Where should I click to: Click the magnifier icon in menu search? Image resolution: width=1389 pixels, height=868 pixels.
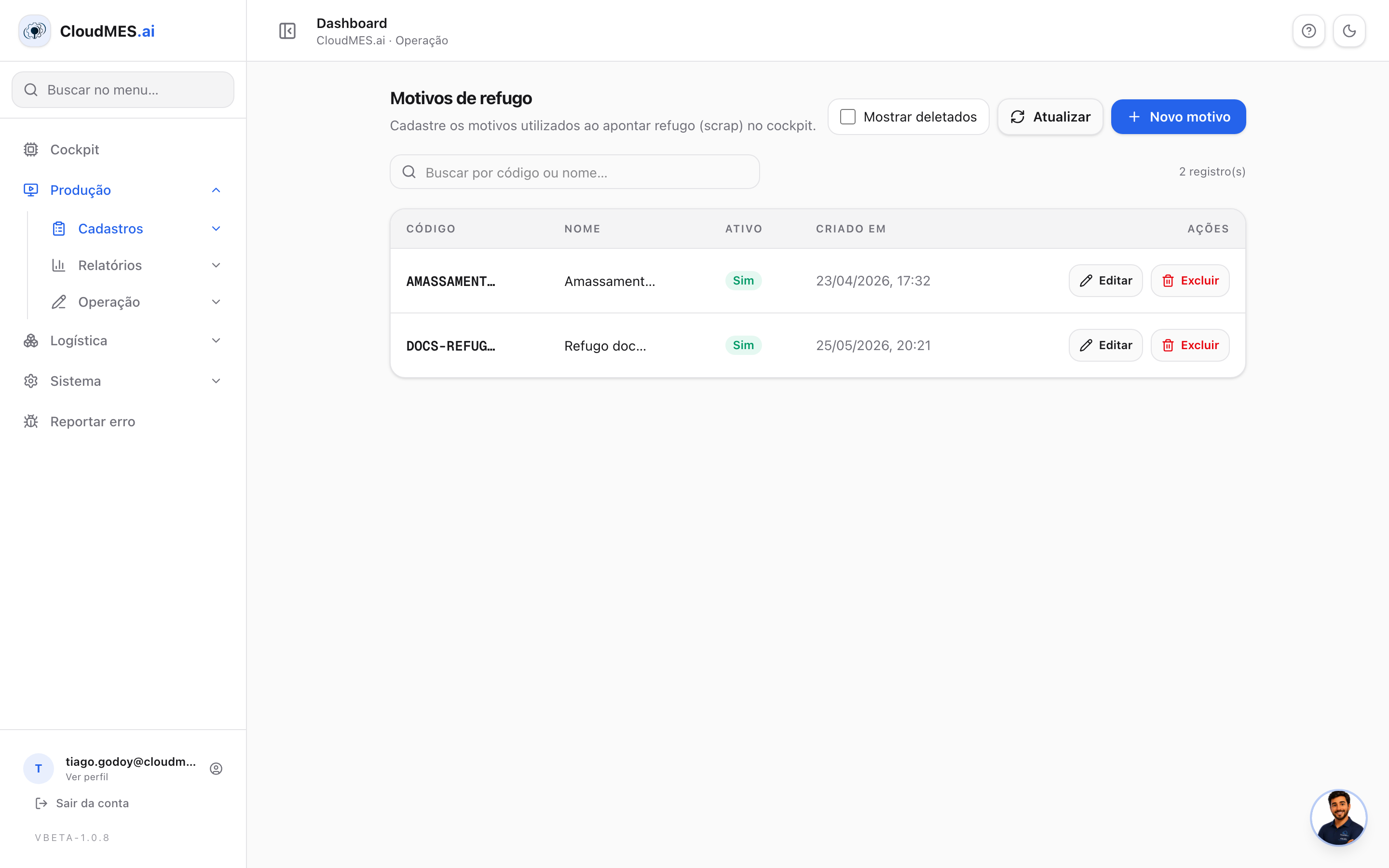(31, 90)
